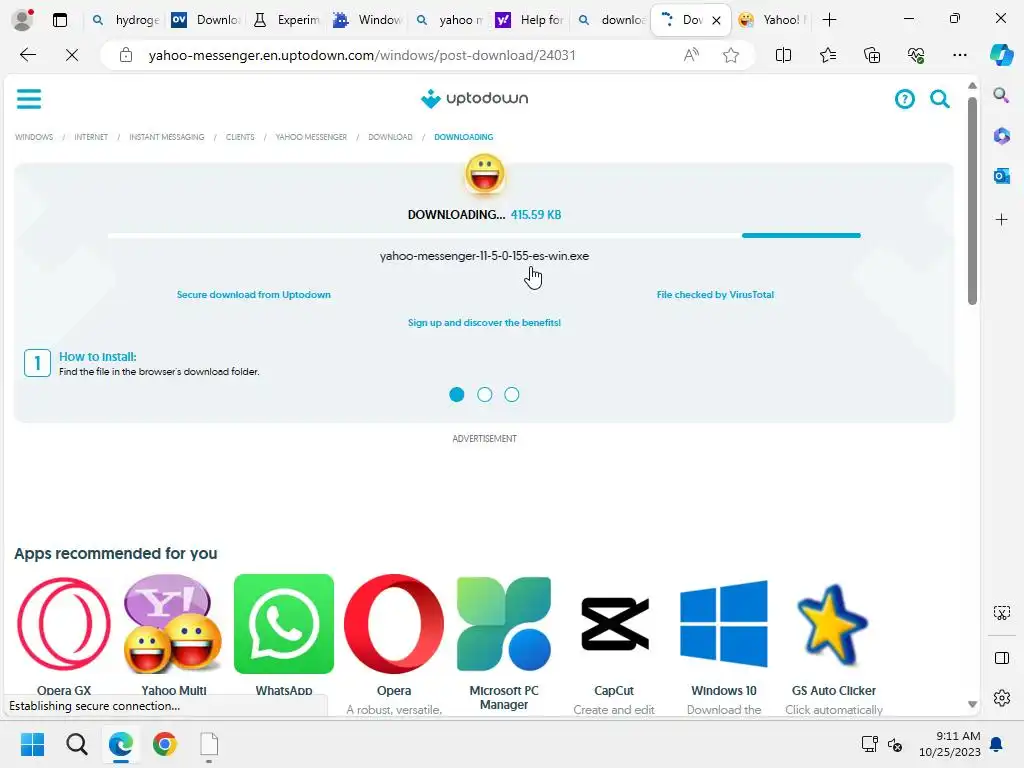This screenshot has width=1024, height=768.
Task: Open the WhatsApp recommended app
Action: coord(283,624)
